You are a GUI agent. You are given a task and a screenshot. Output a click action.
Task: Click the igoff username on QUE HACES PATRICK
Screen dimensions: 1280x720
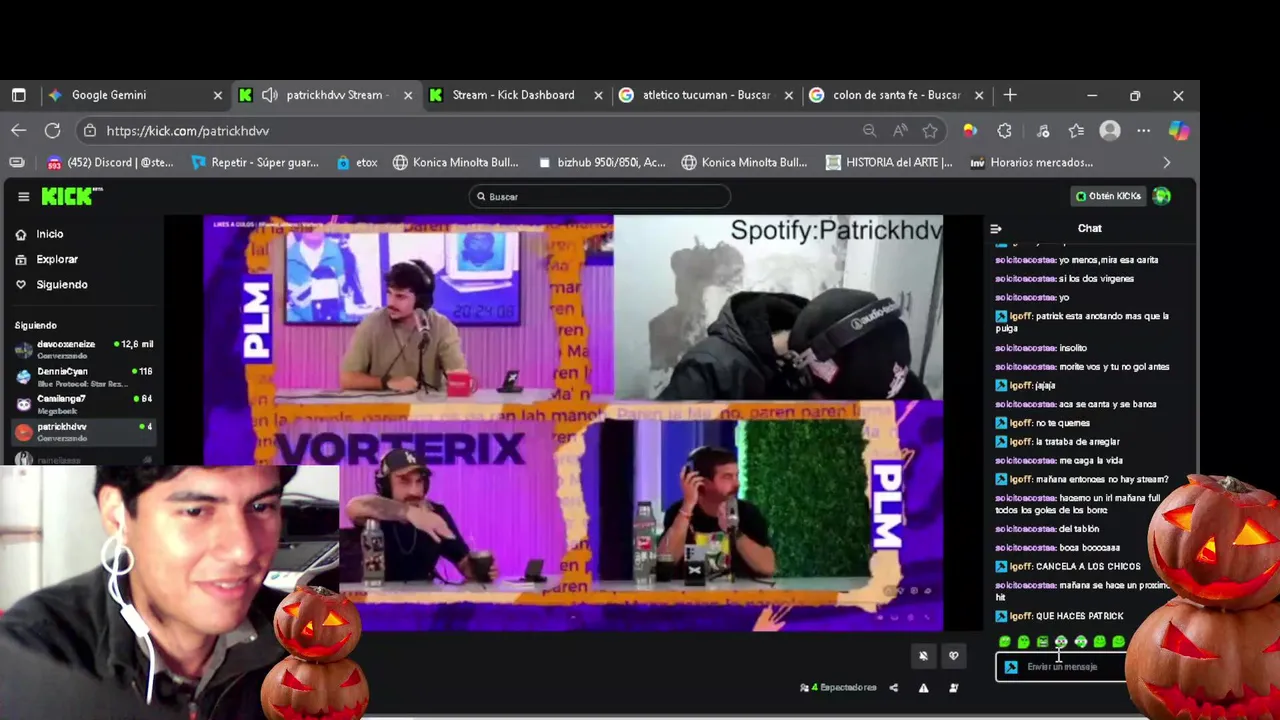coord(1021,616)
